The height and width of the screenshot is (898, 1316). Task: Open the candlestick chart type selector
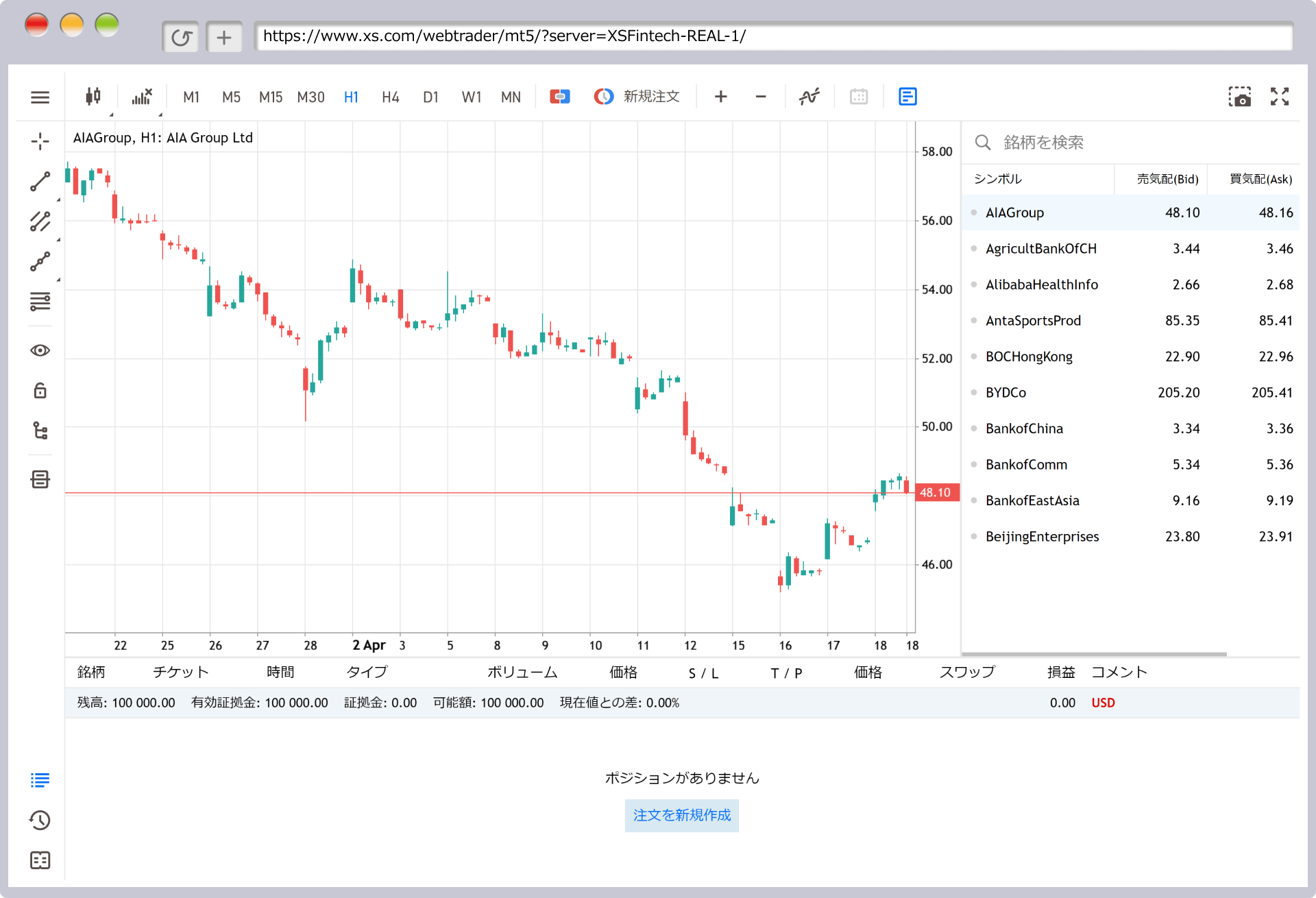point(93,97)
